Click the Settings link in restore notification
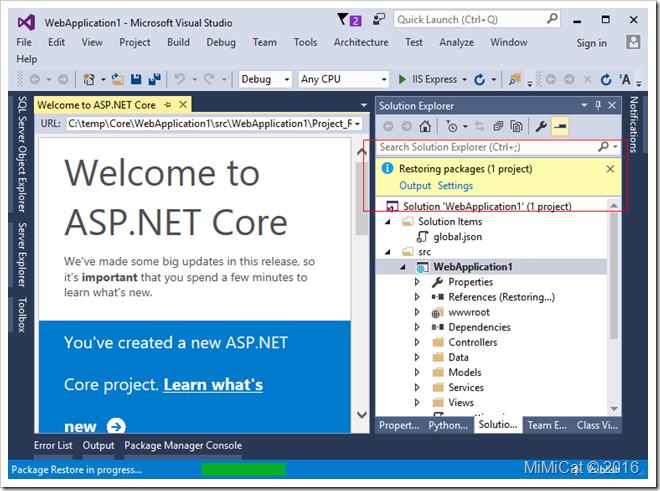Screen dimensions: 660x491 pos(455,186)
